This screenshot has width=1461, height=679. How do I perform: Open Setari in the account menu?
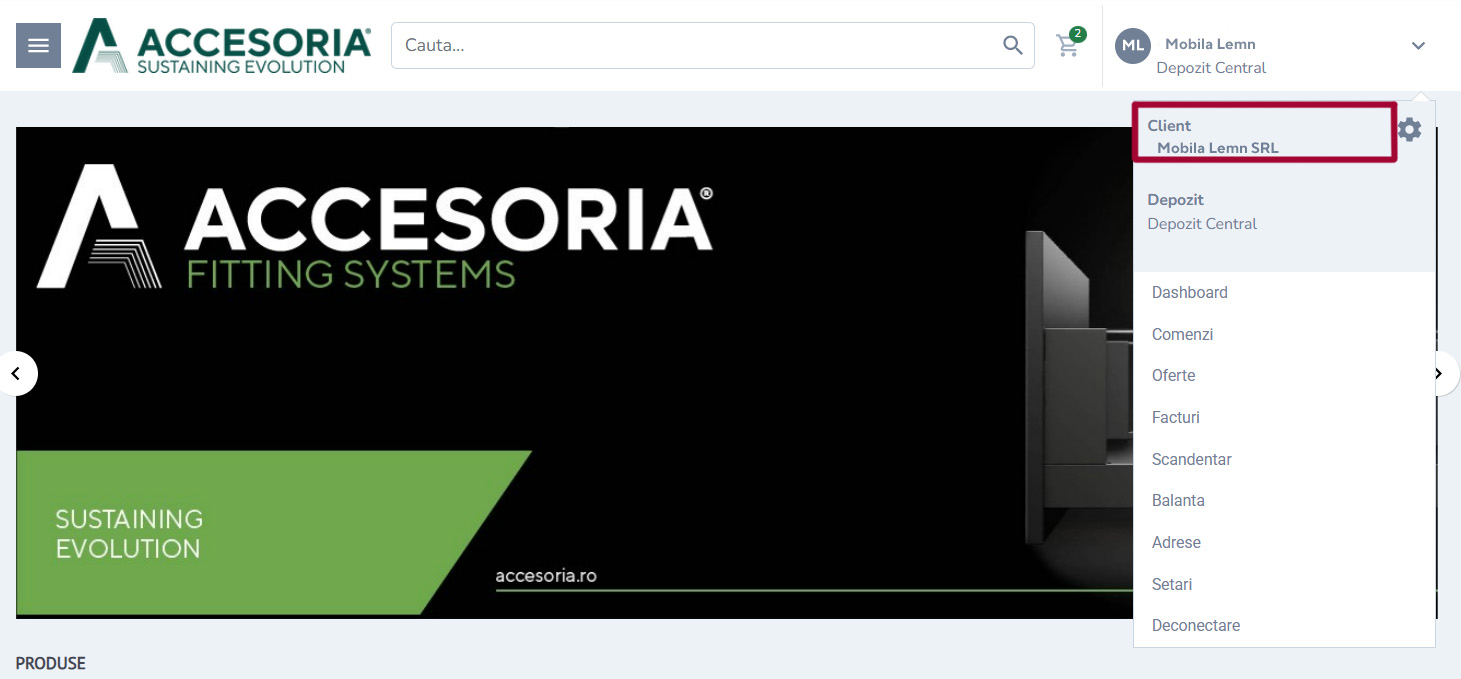pyautogui.click(x=1171, y=585)
